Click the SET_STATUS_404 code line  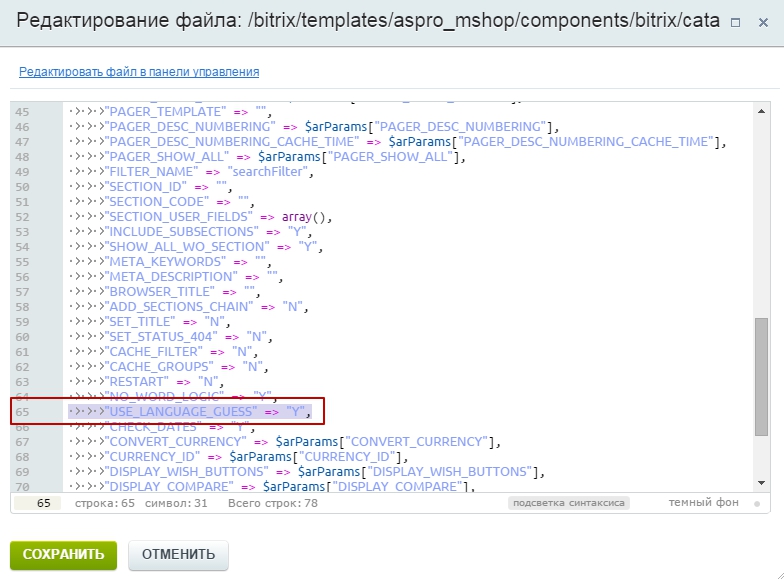pyautogui.click(x=188, y=336)
